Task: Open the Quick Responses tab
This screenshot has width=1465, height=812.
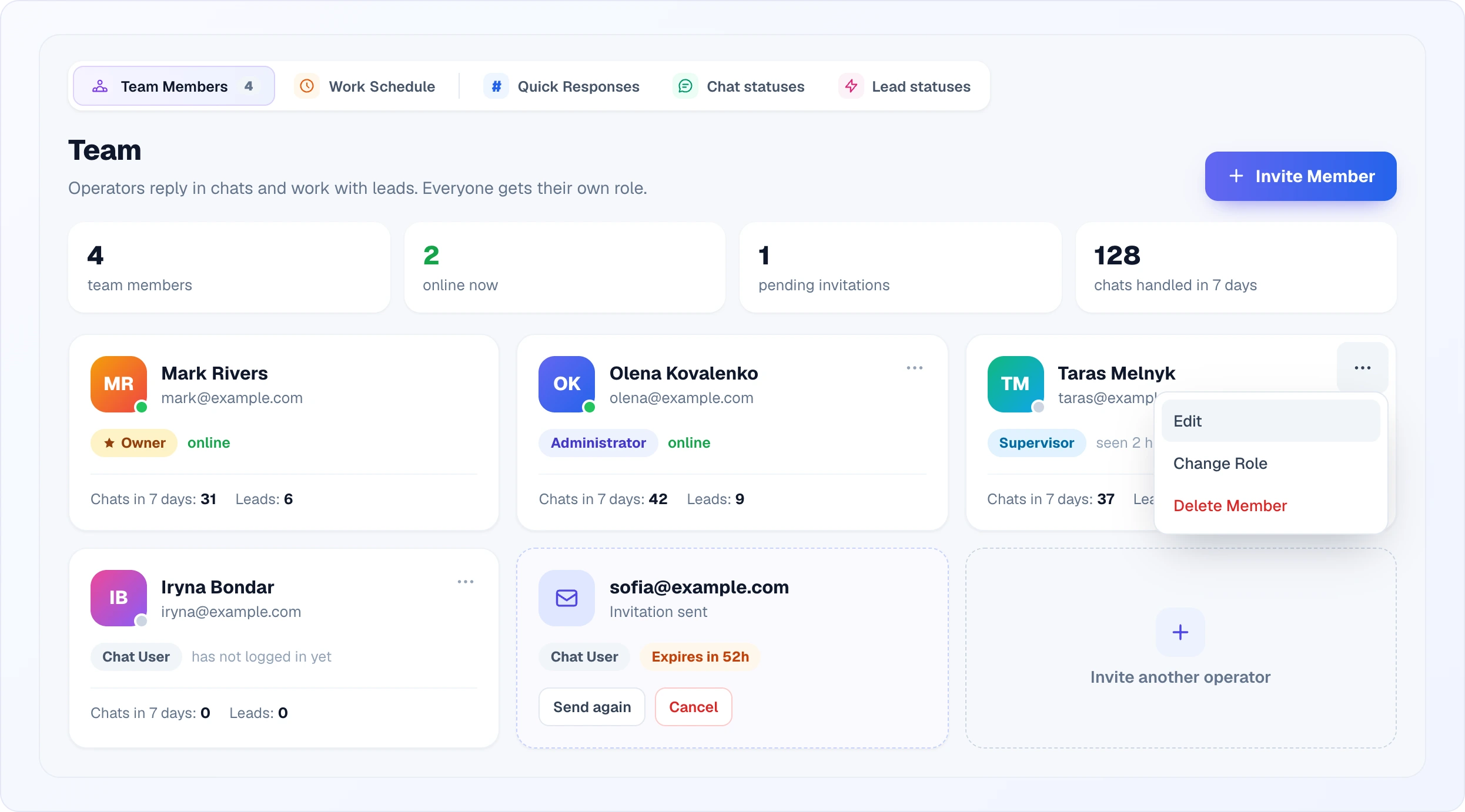Action: (563, 86)
